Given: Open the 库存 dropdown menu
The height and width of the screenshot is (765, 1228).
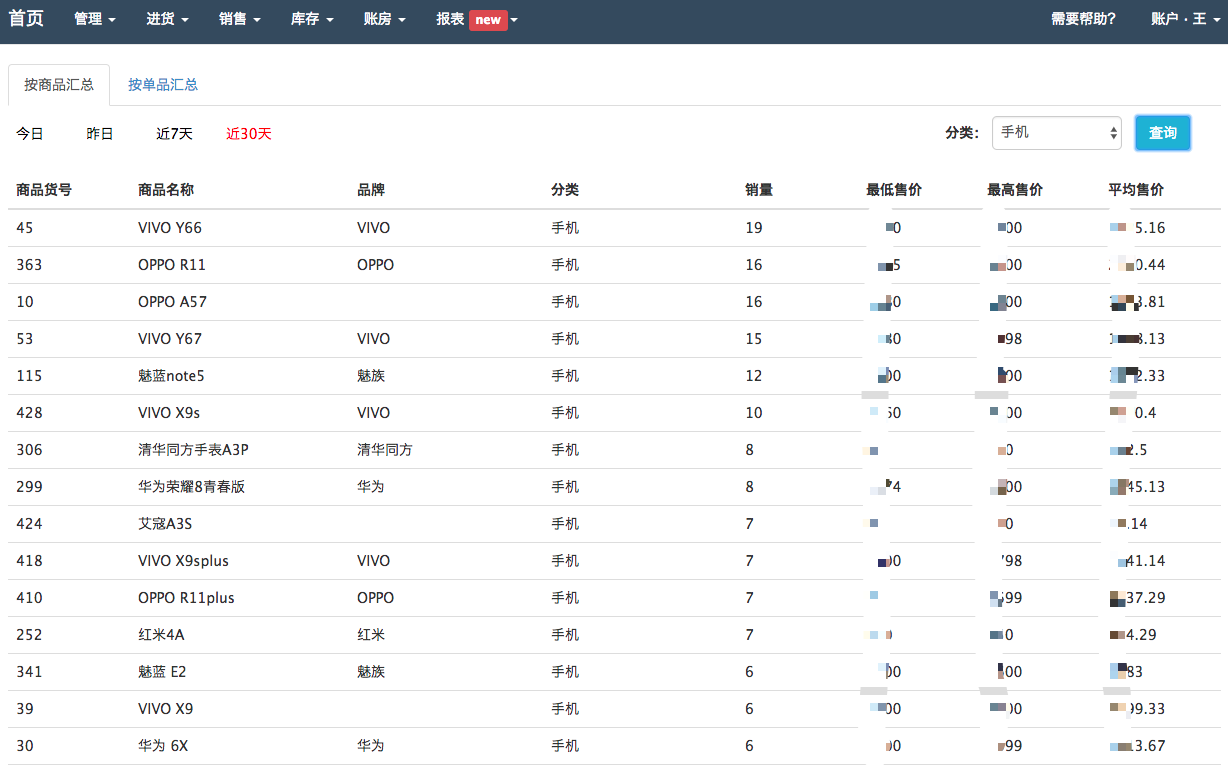Looking at the screenshot, I should click(x=312, y=19).
